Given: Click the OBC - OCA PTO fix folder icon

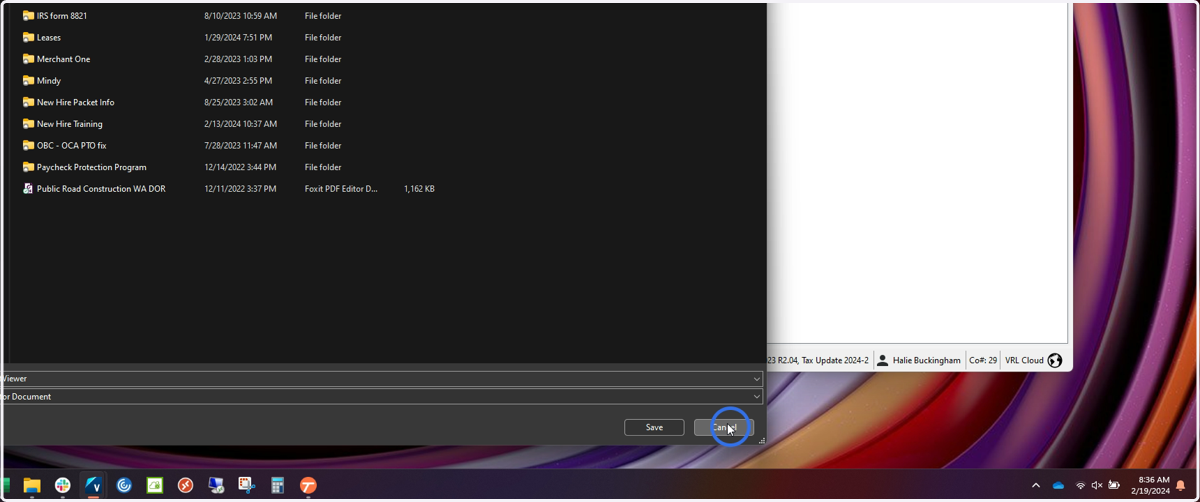Looking at the screenshot, I should [x=28, y=145].
